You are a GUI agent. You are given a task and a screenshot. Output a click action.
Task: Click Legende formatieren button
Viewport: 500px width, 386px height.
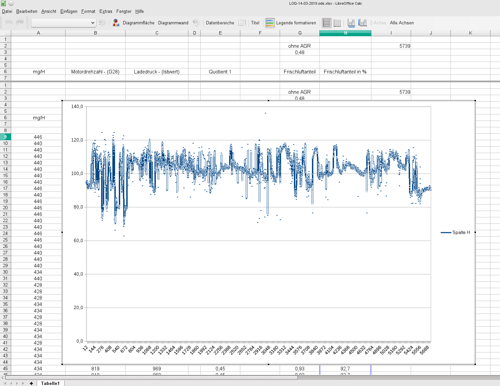pyautogui.click(x=296, y=23)
